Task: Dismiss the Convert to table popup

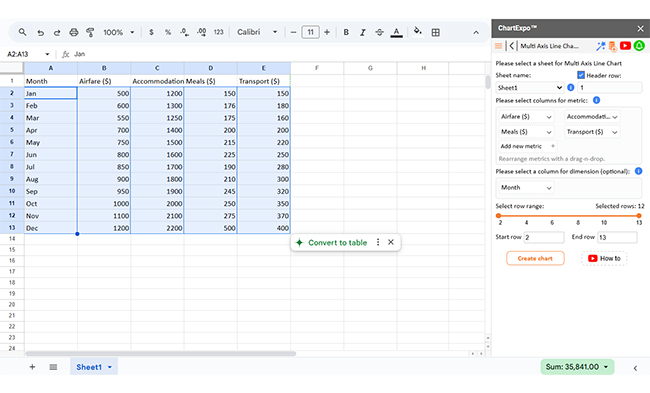Action: click(390, 242)
